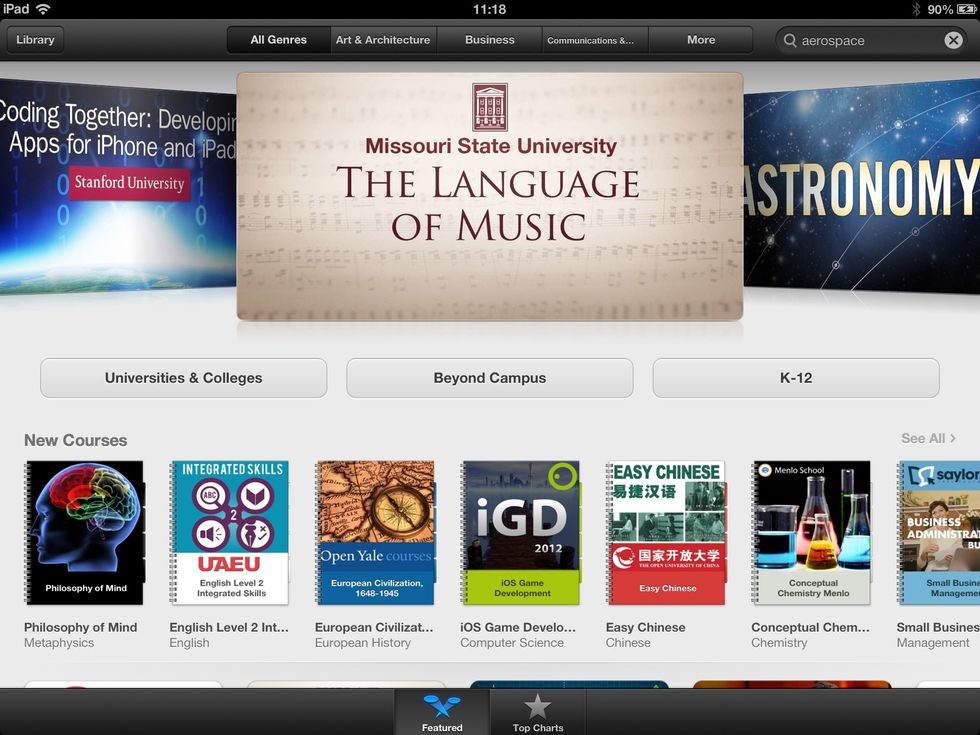This screenshot has width=980, height=735.
Task: Tap the Philosophy of Mind title text
Action: click(x=81, y=628)
